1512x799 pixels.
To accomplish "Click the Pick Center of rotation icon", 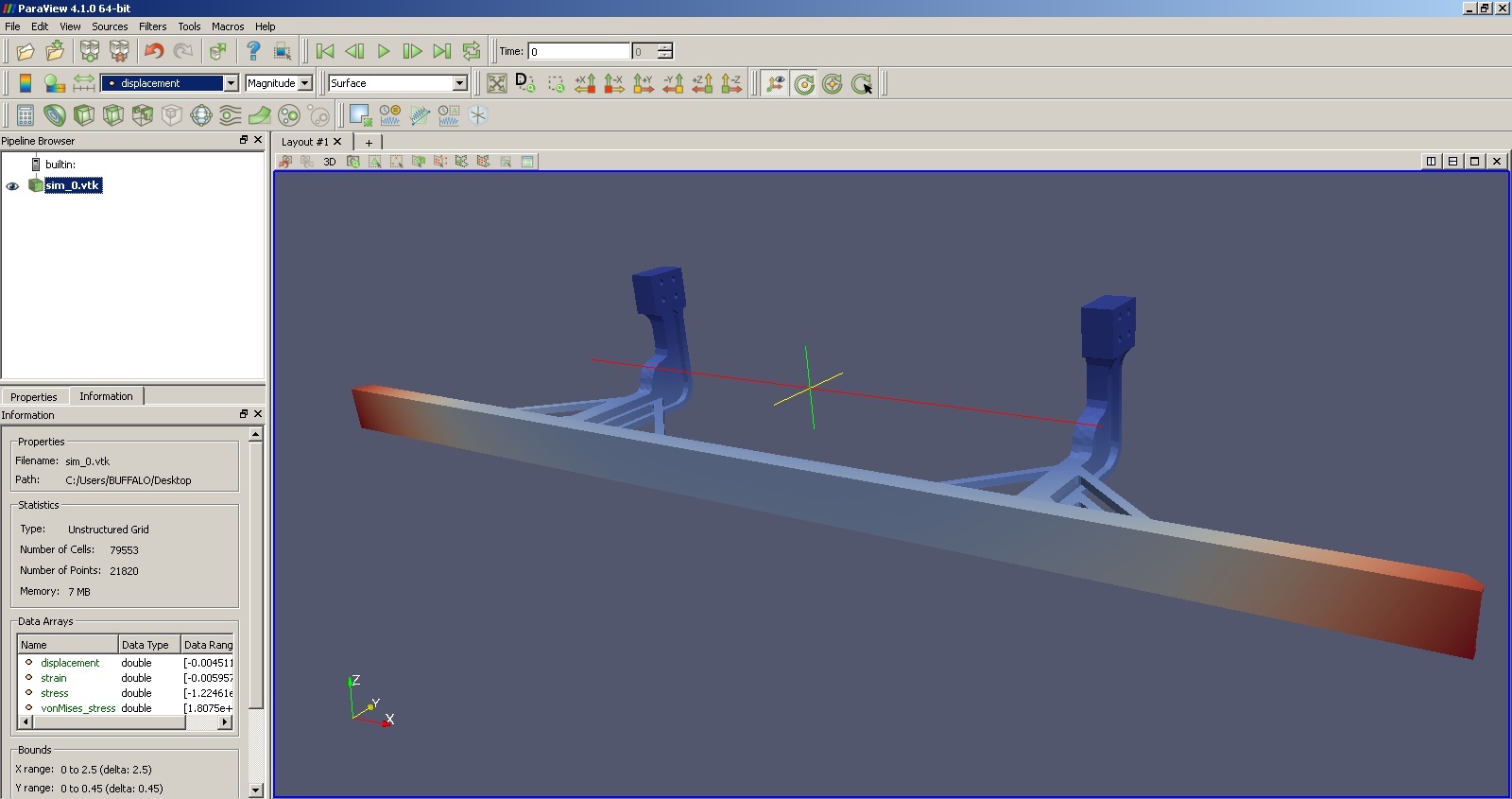I will pyautogui.click(x=862, y=83).
